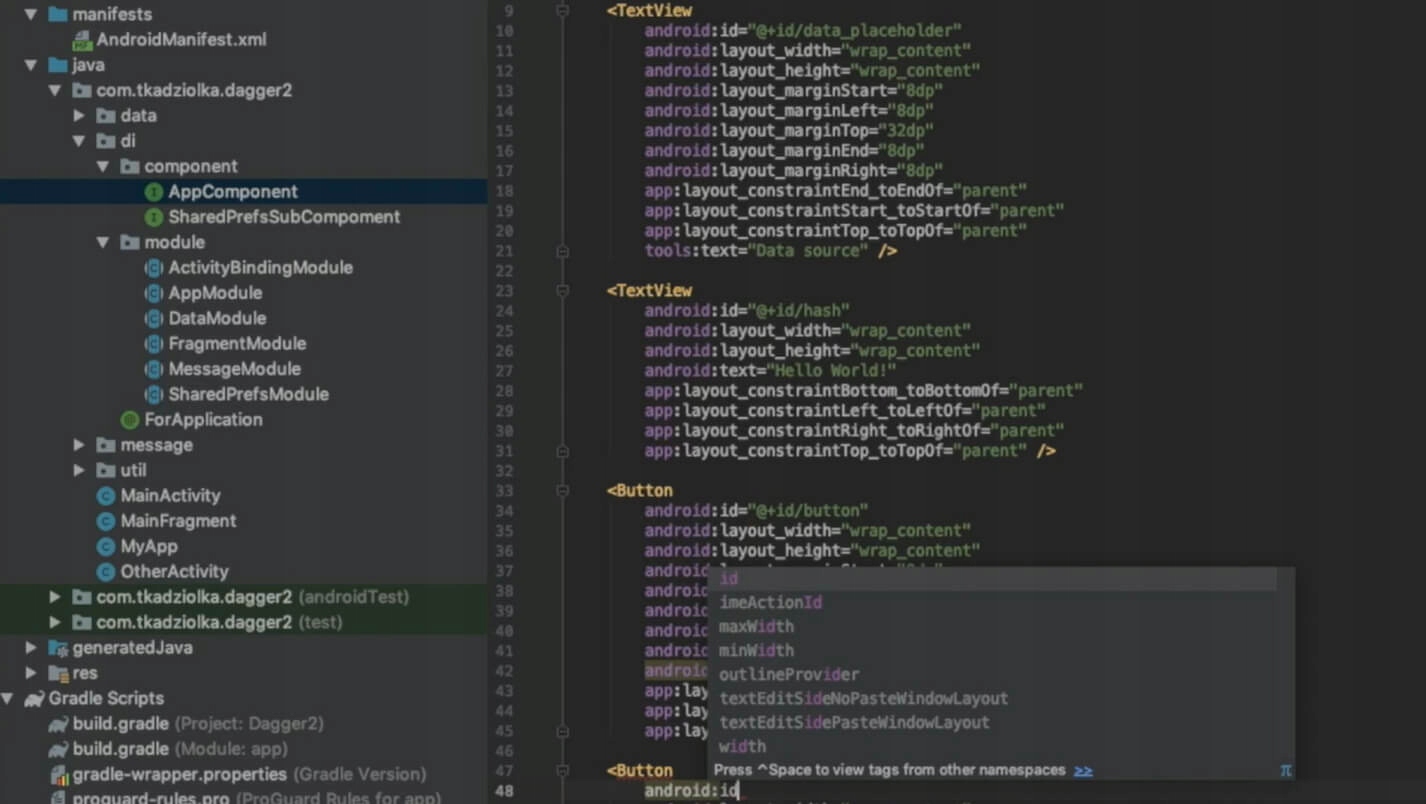Click the build.gradle (Project: Dagger2) file icon

pos(57,724)
